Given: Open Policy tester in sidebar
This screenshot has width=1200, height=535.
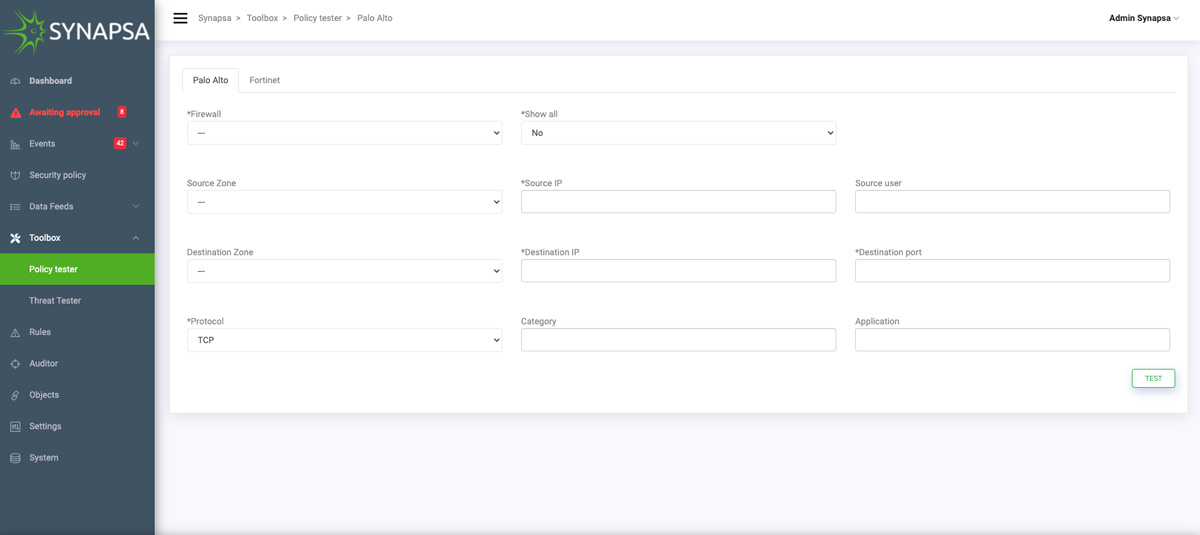Looking at the screenshot, I should coord(77,269).
